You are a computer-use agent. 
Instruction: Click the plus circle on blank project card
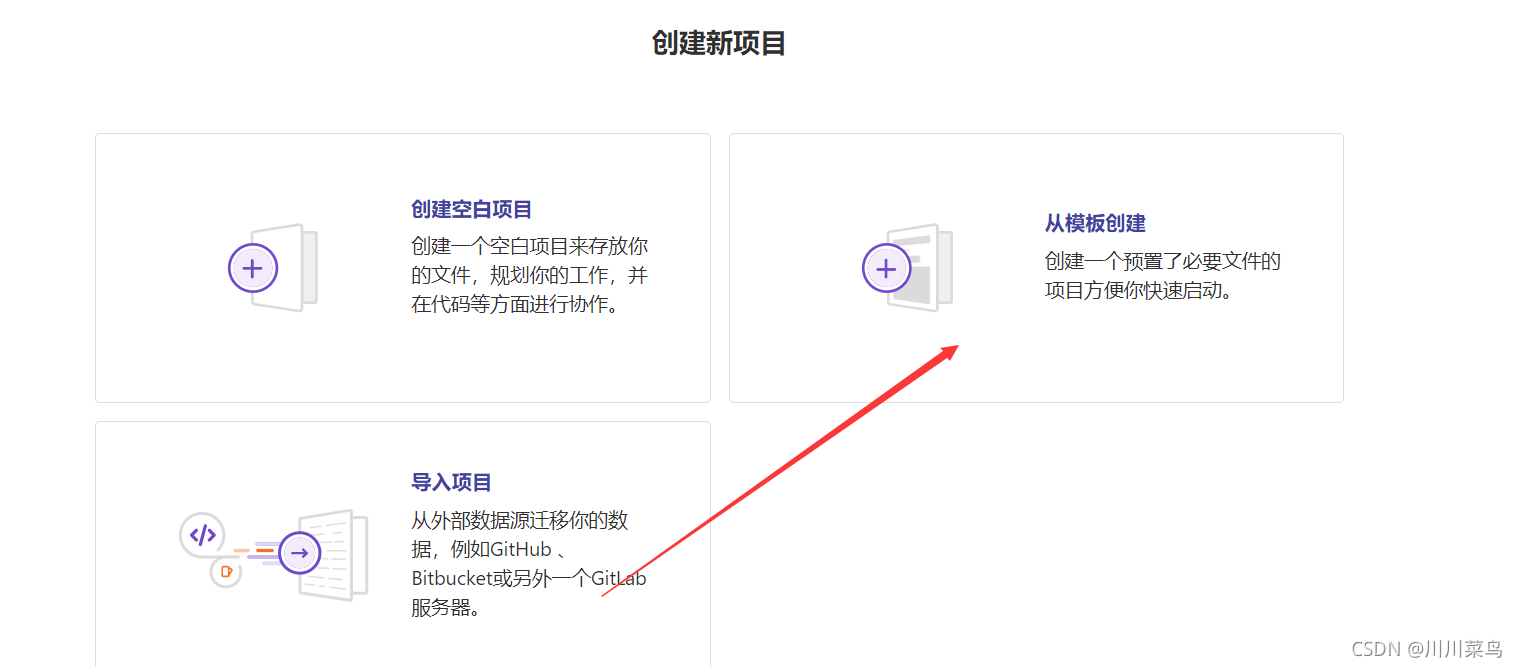(x=253, y=268)
